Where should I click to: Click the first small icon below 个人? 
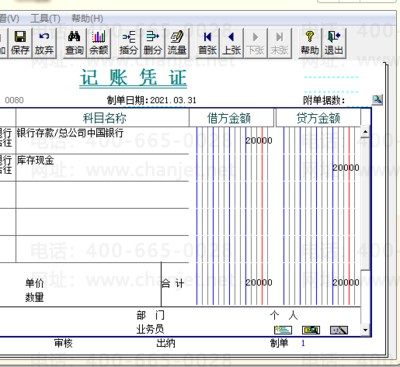coord(283,330)
